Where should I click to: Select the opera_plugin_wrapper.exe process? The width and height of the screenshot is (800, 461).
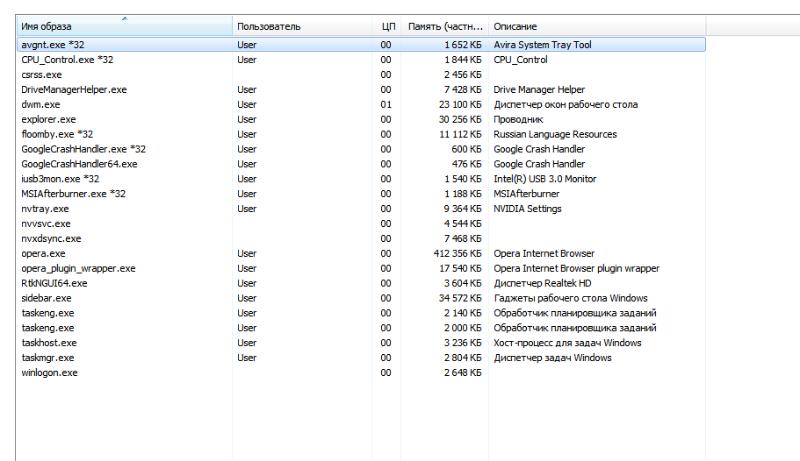point(78,268)
